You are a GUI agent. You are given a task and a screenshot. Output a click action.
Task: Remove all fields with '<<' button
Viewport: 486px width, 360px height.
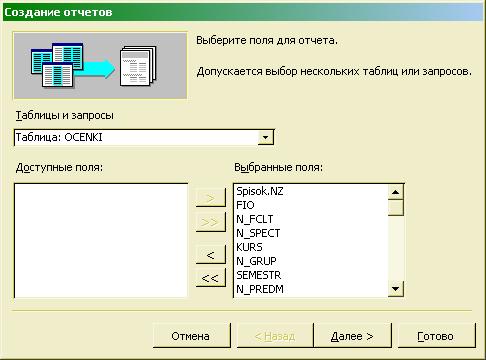[211, 278]
